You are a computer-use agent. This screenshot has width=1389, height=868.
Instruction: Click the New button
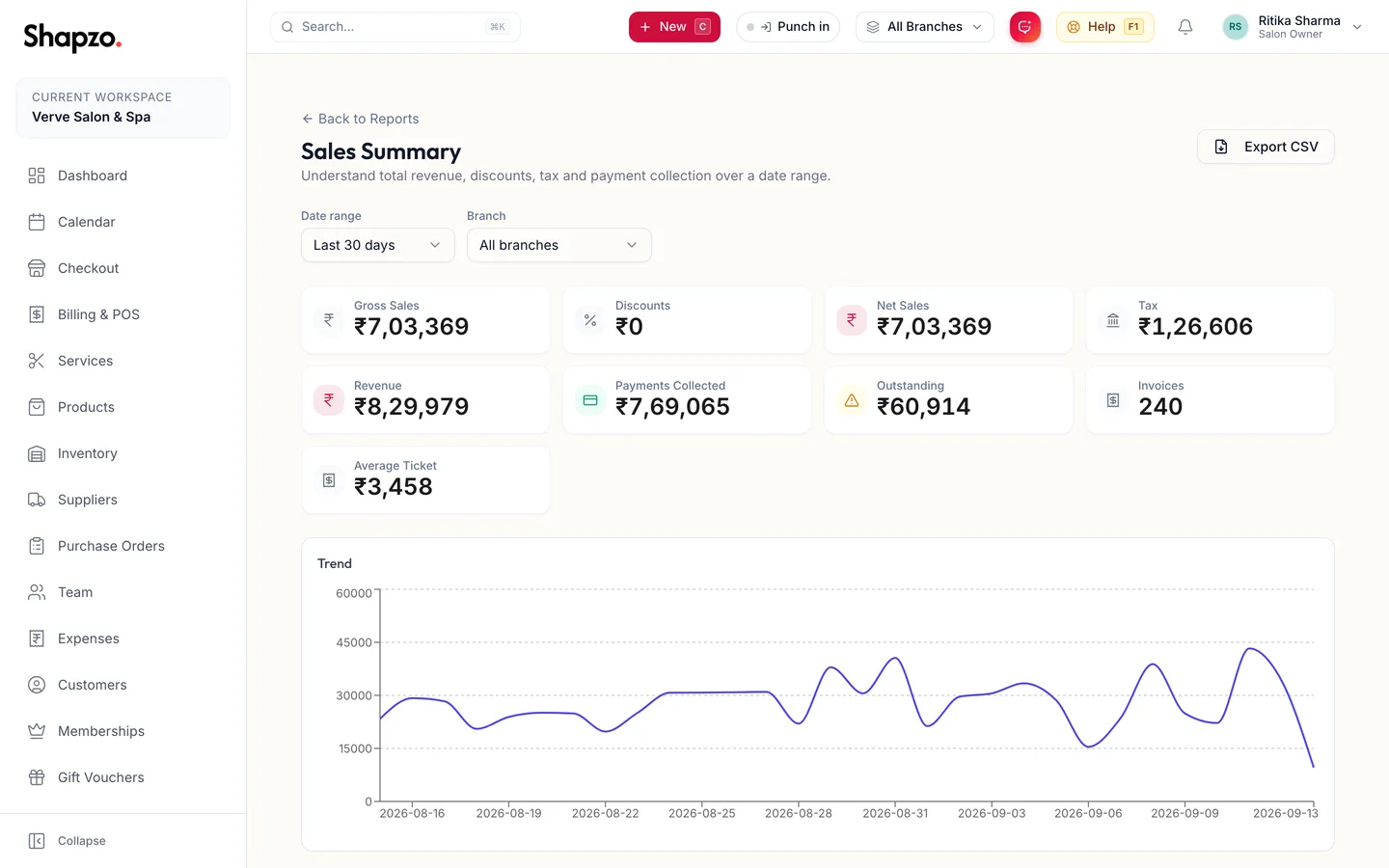(x=674, y=27)
